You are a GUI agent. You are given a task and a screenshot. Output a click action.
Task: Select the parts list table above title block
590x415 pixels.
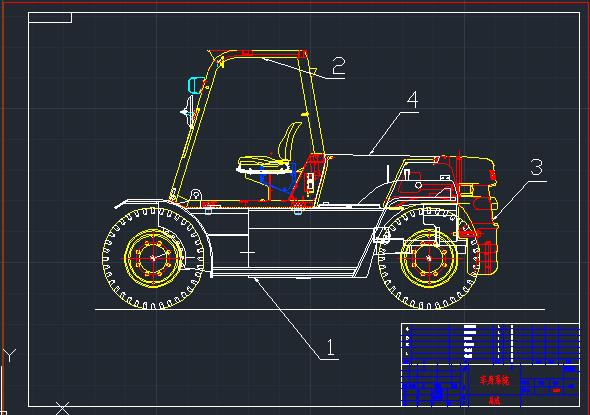[x=491, y=344]
